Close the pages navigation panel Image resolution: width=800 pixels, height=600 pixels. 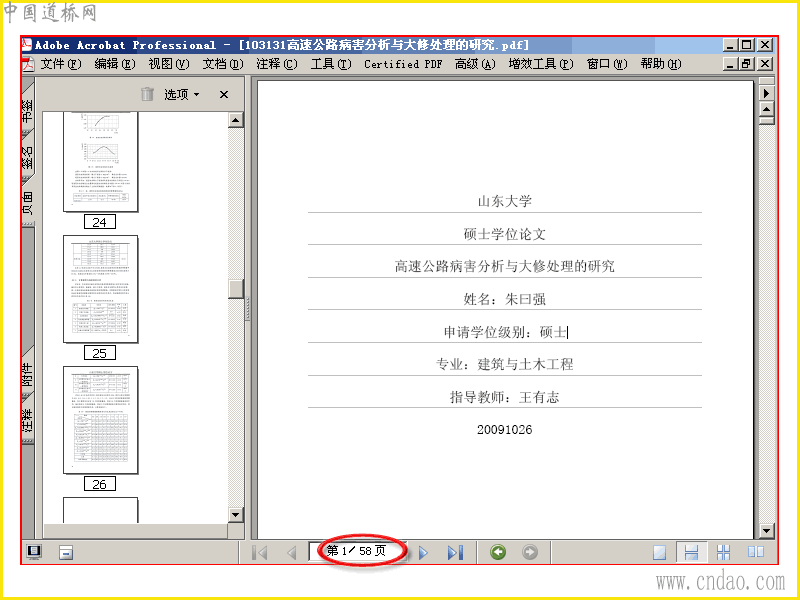[223, 94]
